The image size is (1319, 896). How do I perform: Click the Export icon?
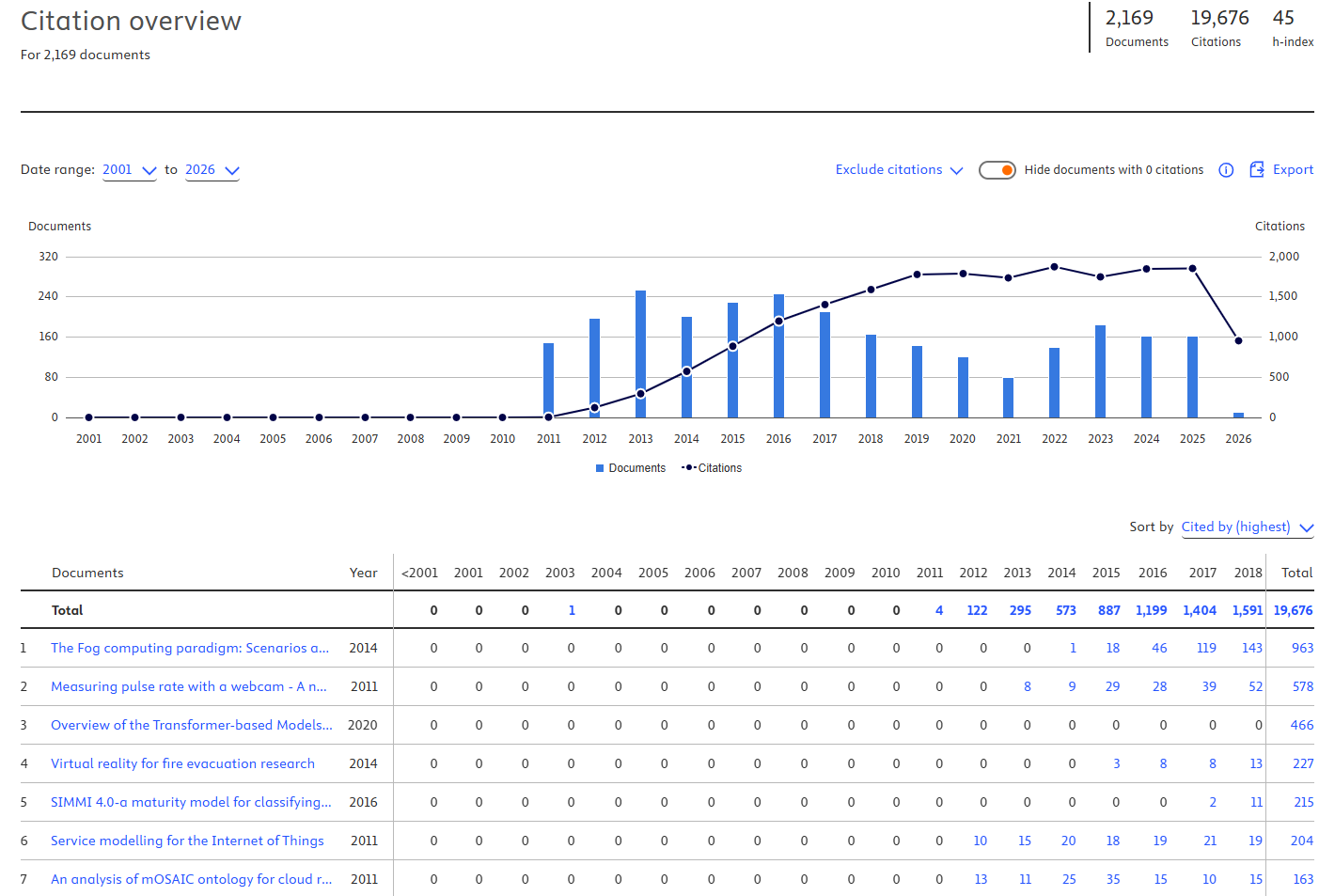(1257, 170)
